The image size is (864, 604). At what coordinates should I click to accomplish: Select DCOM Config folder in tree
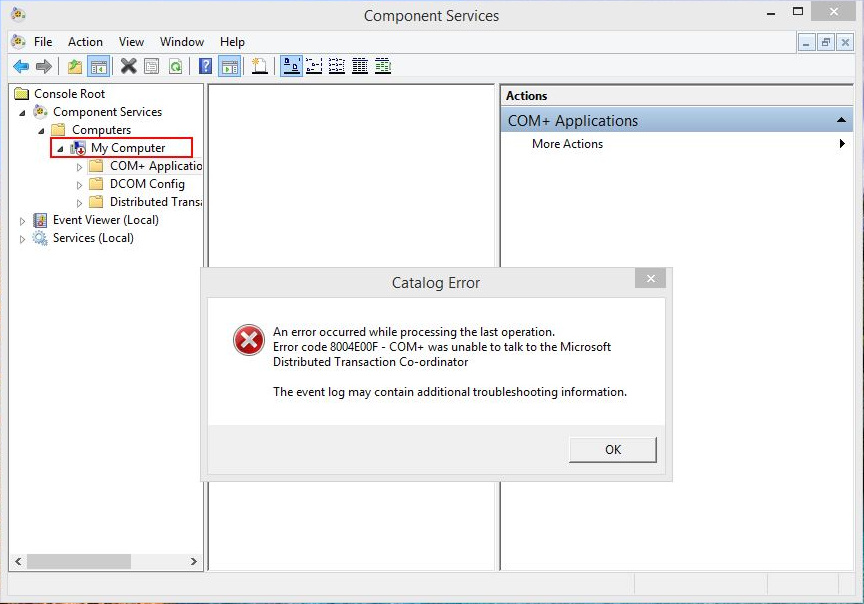pyautogui.click(x=147, y=184)
